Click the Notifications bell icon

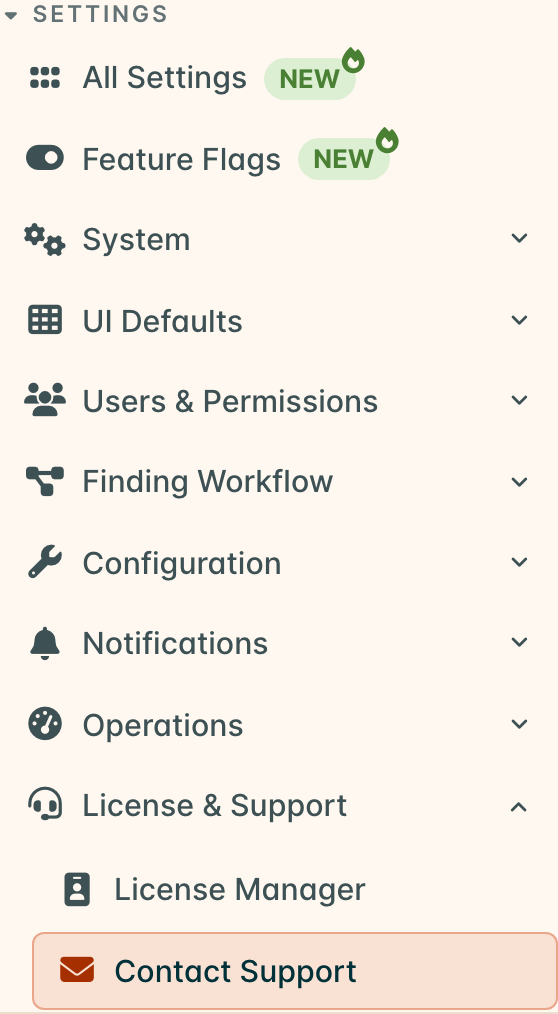pos(45,643)
